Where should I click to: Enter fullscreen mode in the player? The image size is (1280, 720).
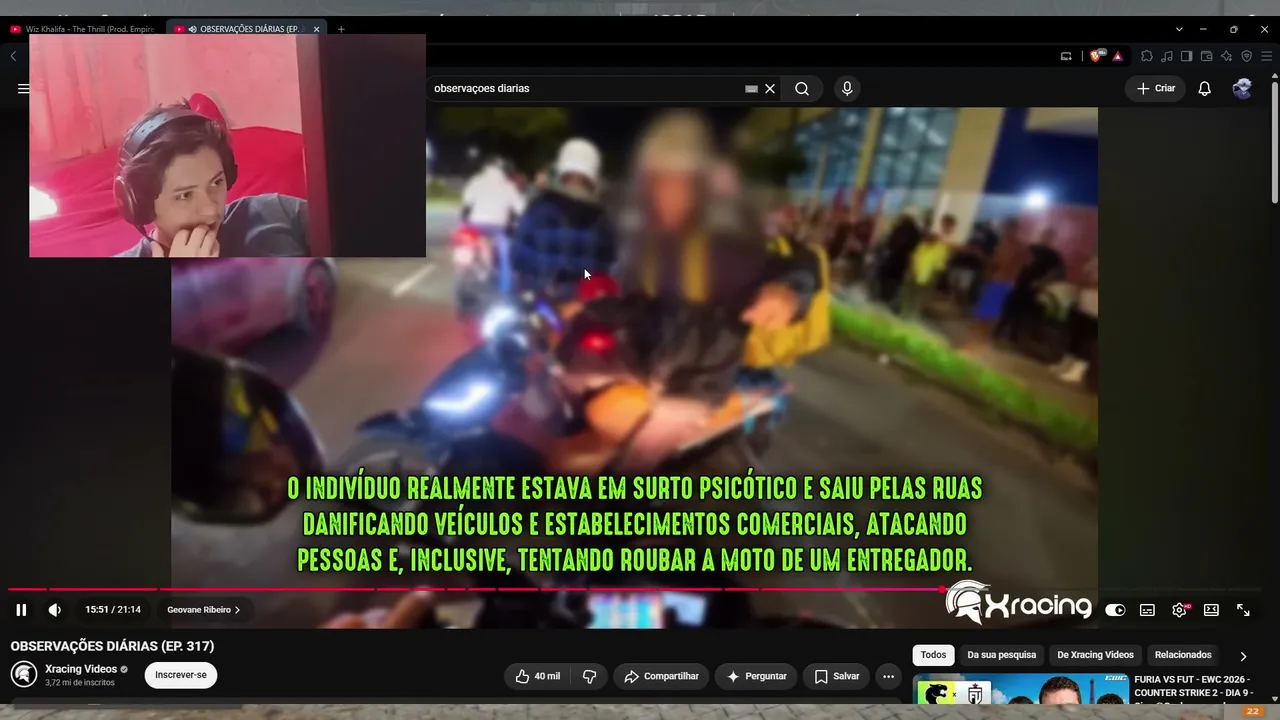(x=1243, y=610)
